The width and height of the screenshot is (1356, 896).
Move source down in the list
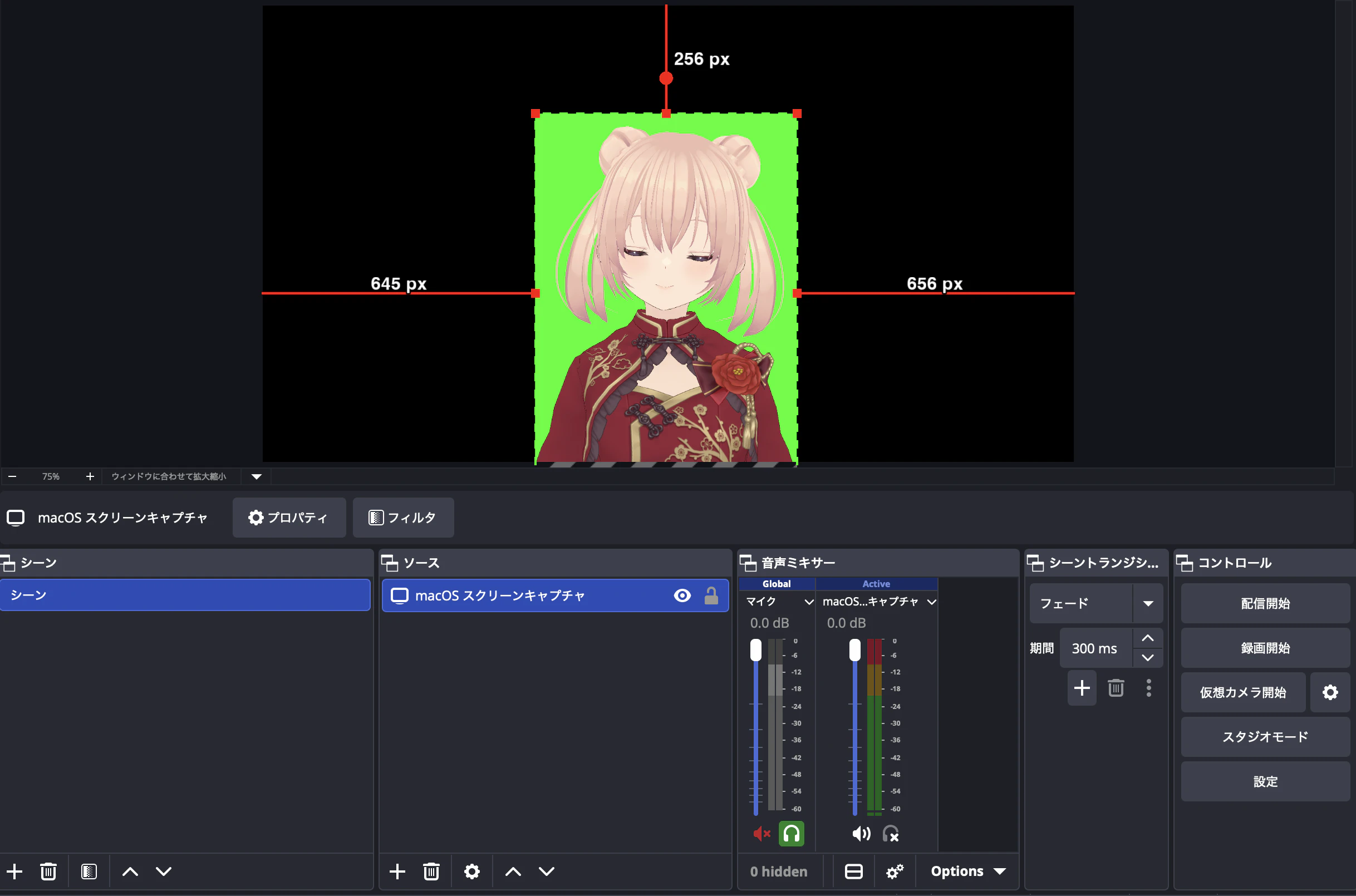547,872
